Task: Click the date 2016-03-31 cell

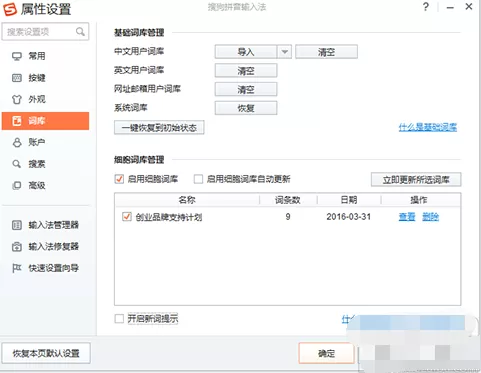Action: [x=349, y=217]
